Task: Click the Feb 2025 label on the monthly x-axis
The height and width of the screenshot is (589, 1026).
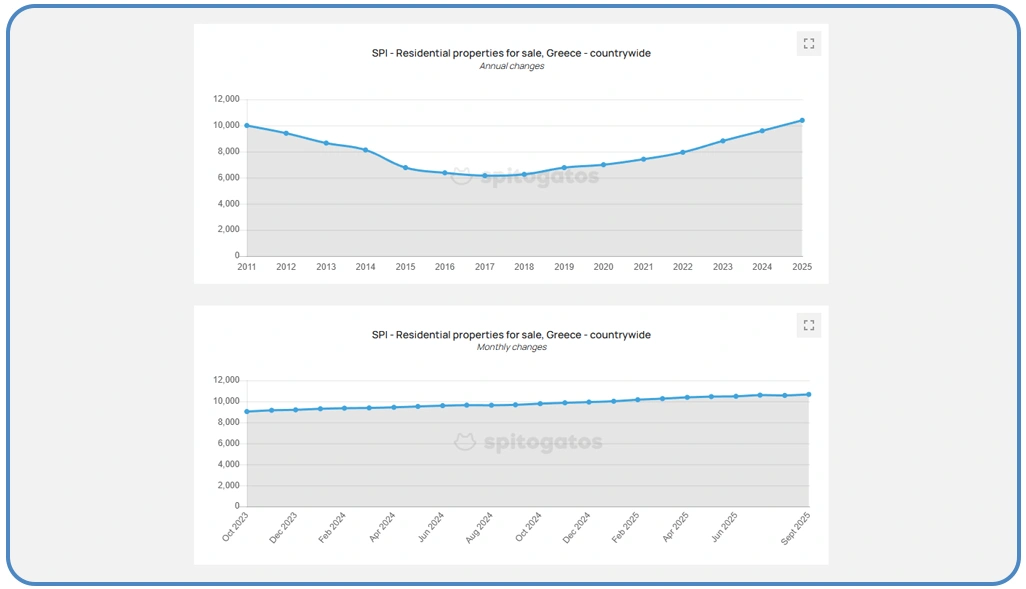Action: pos(625,526)
